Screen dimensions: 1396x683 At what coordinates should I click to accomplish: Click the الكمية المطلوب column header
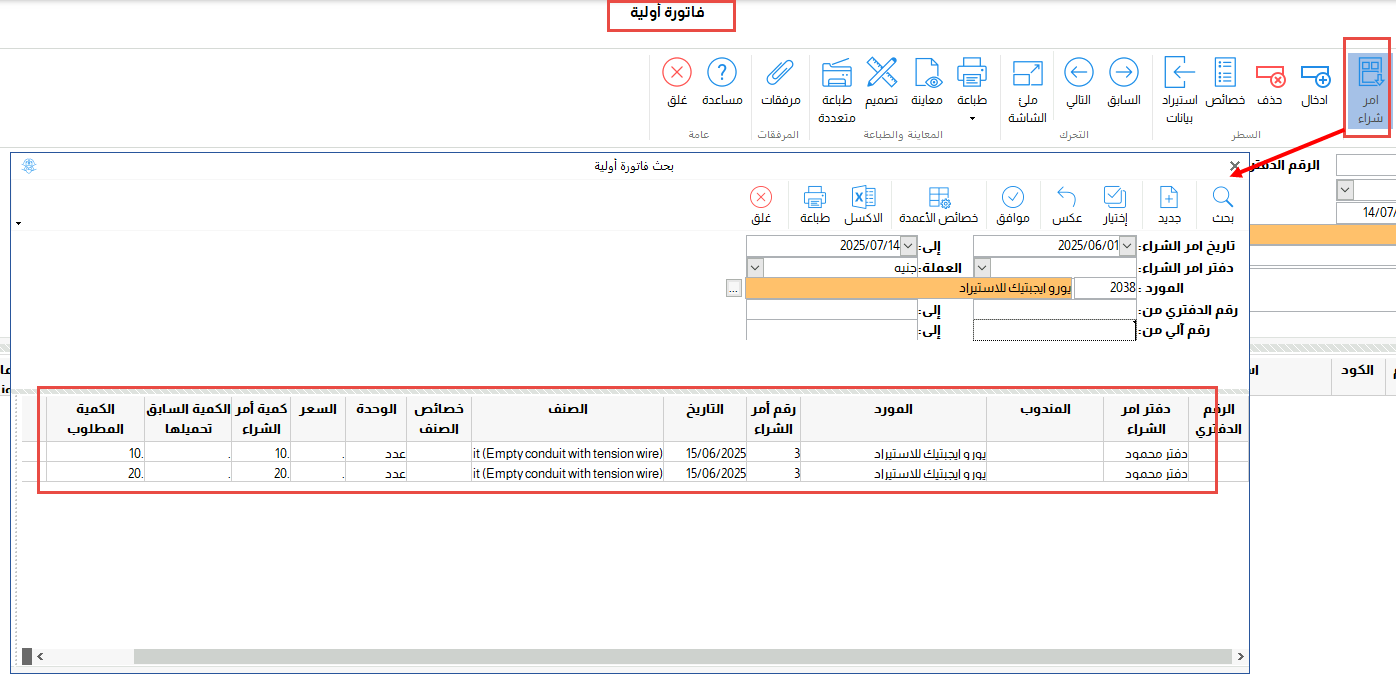pos(96,419)
